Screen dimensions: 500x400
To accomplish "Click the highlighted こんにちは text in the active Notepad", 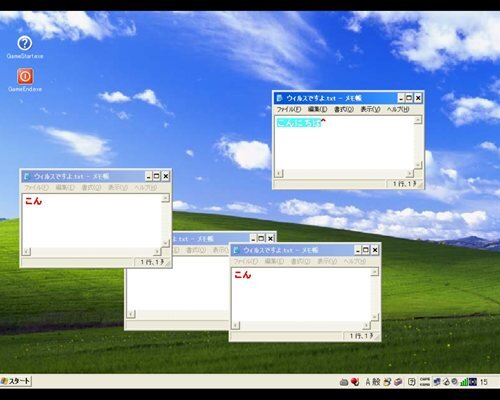I will point(299,123).
